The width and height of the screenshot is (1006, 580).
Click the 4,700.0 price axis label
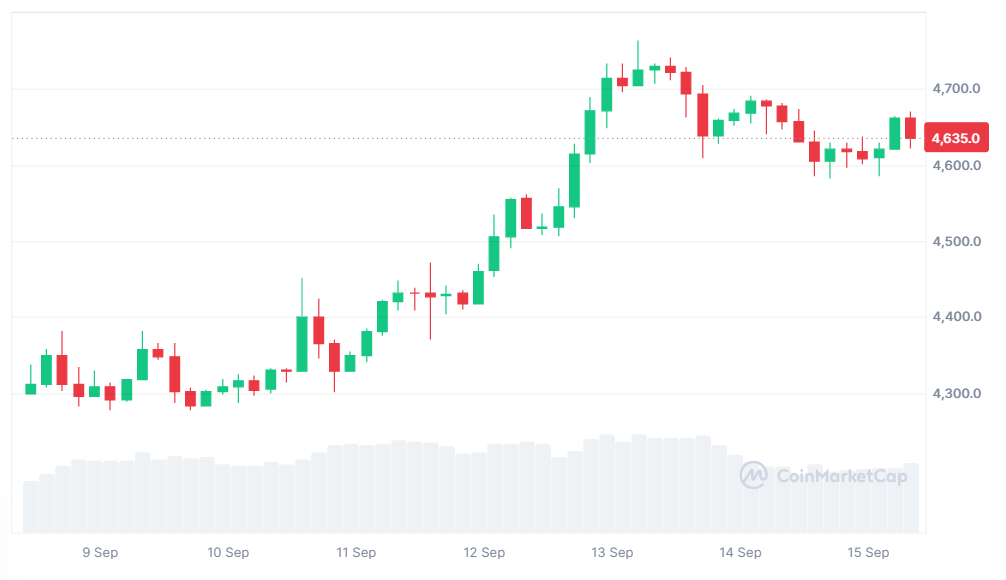pos(955,89)
